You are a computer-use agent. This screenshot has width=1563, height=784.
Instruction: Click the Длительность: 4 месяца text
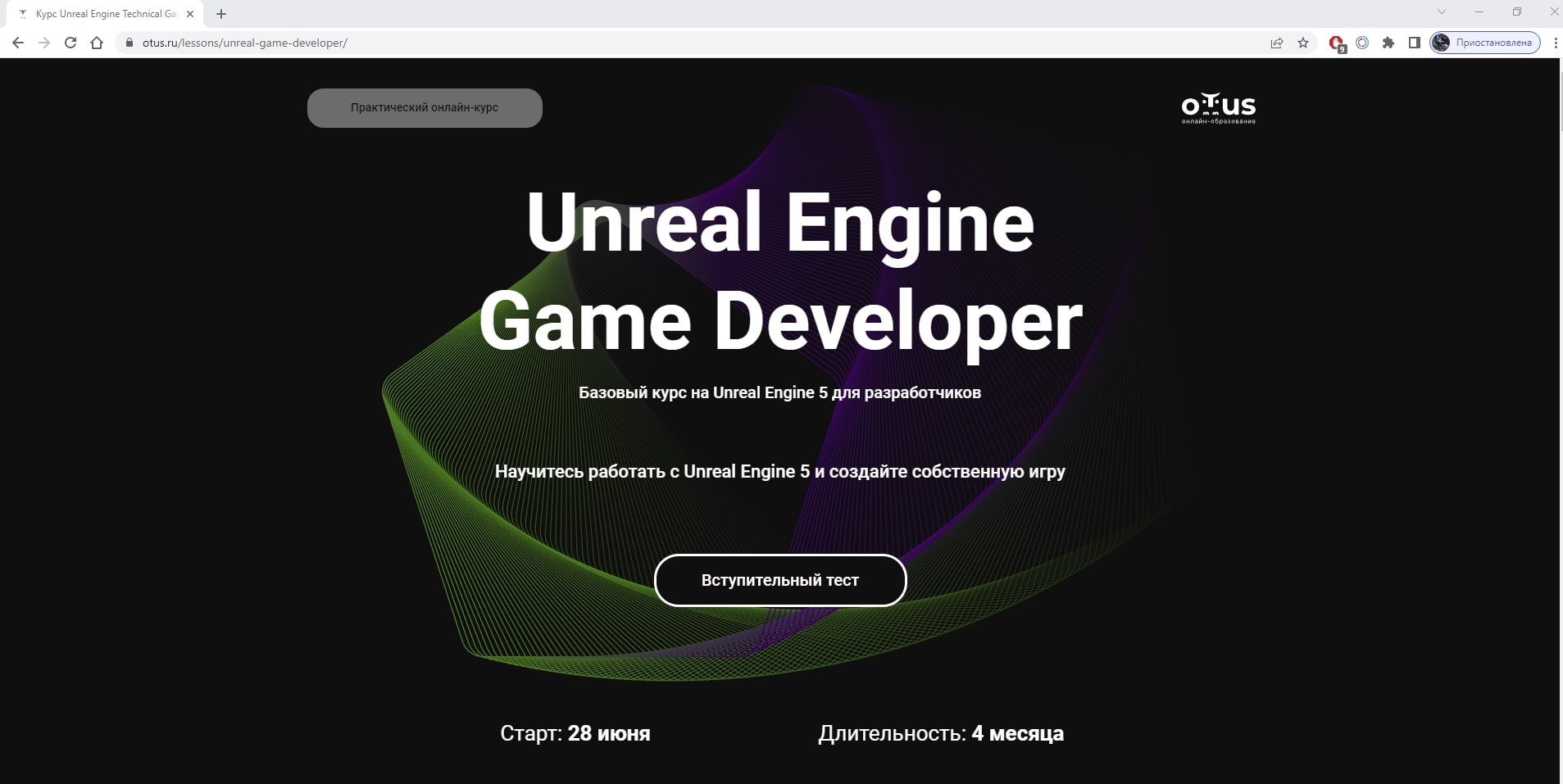click(x=941, y=733)
